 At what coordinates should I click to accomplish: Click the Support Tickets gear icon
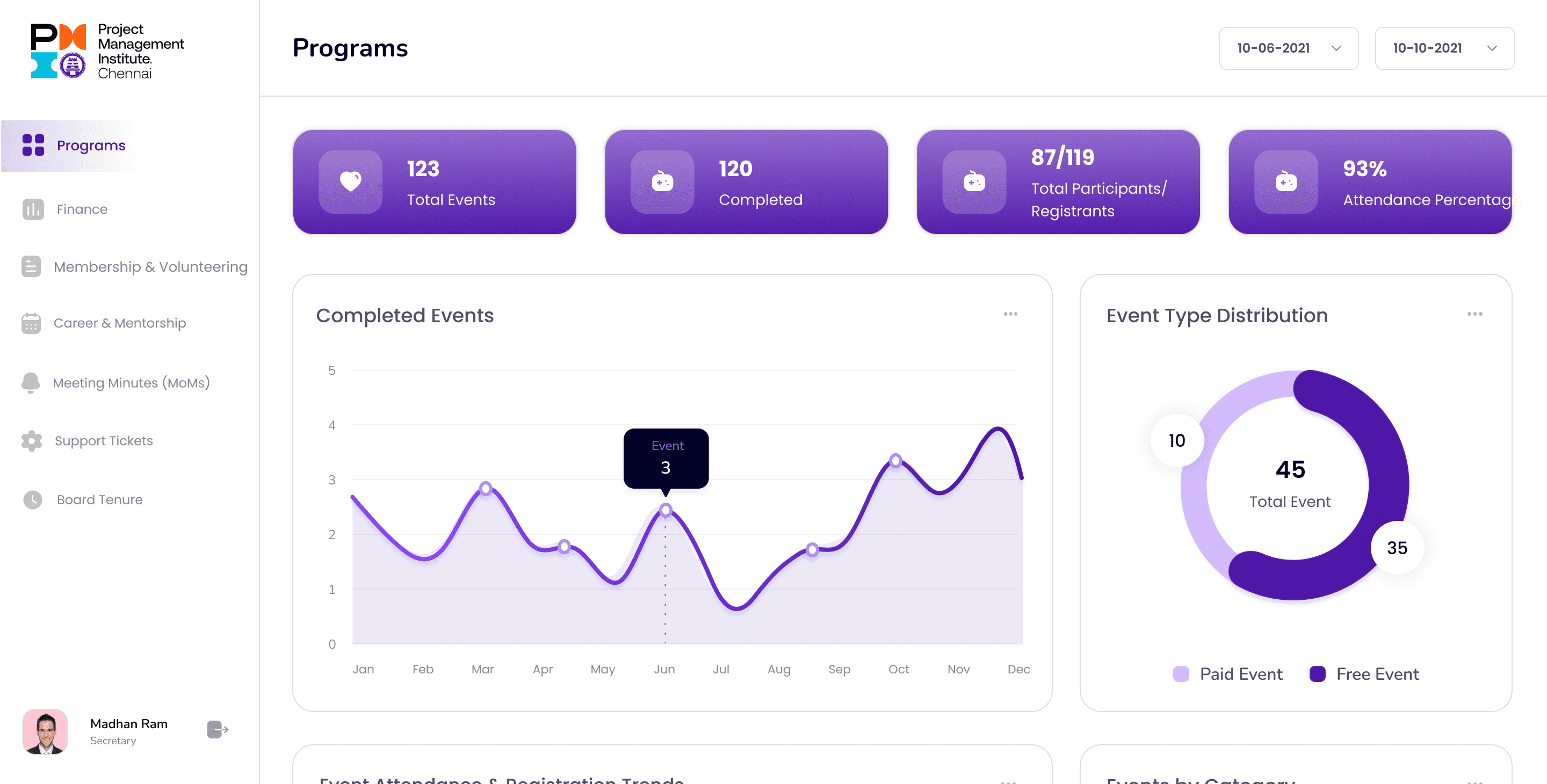[32, 441]
